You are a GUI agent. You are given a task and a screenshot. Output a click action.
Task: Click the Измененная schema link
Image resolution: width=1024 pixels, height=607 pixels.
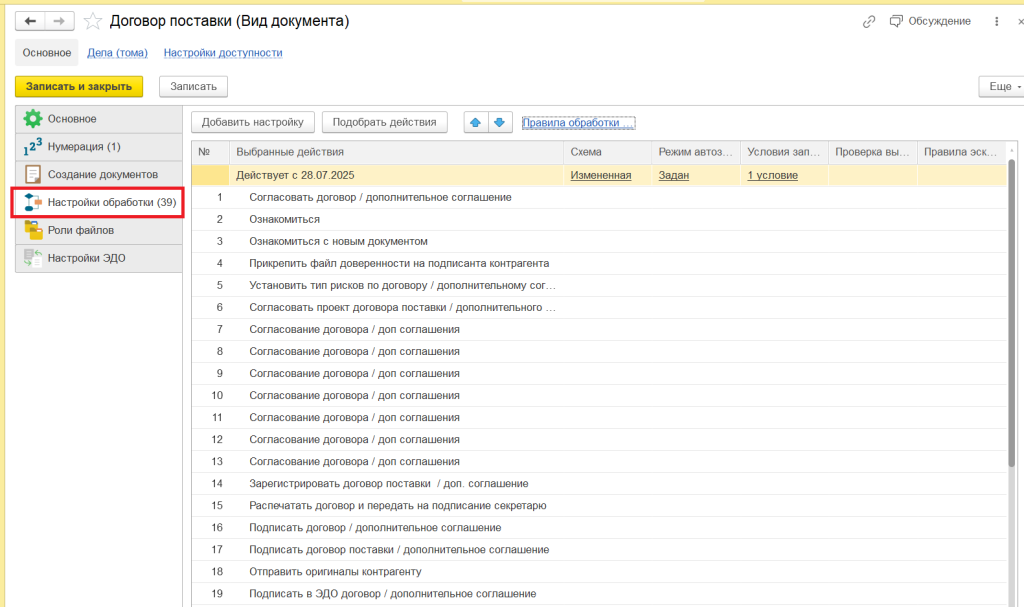(600, 175)
